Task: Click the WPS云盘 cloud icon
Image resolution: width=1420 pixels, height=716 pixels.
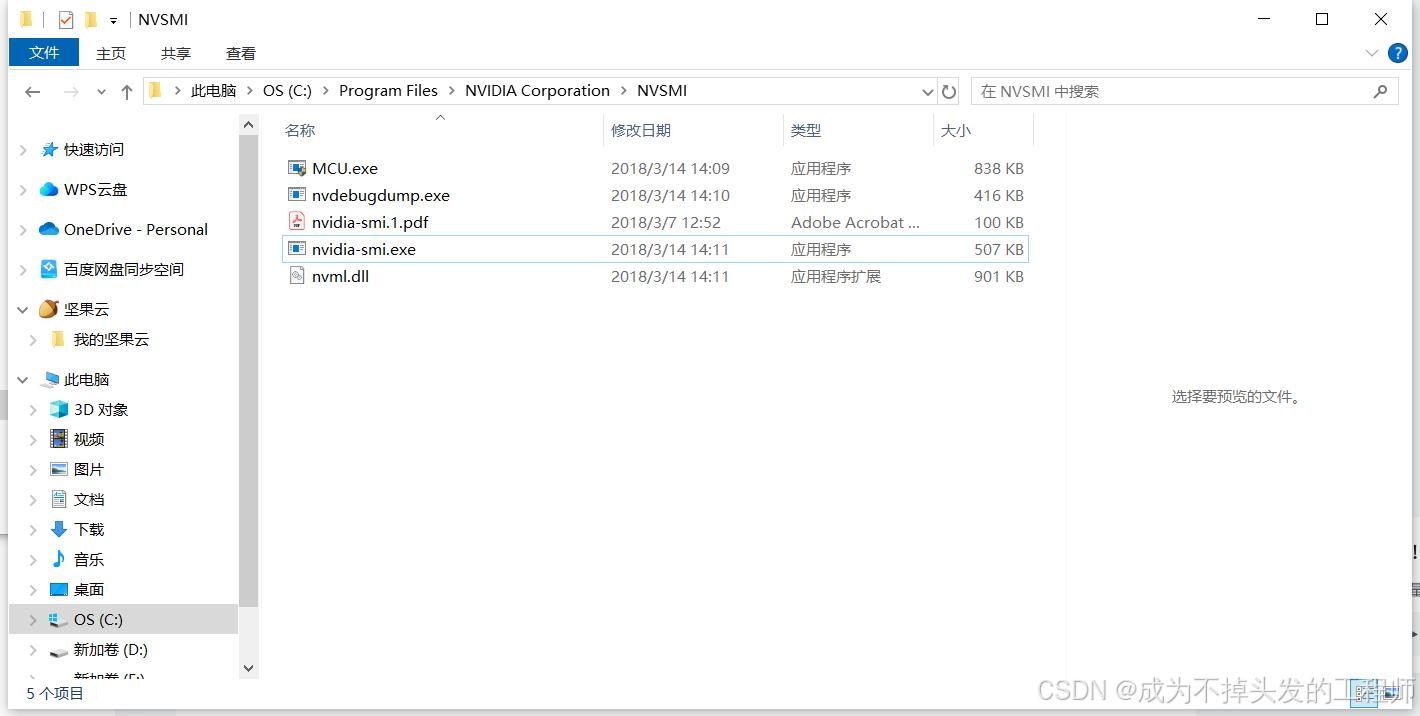Action: coord(49,189)
